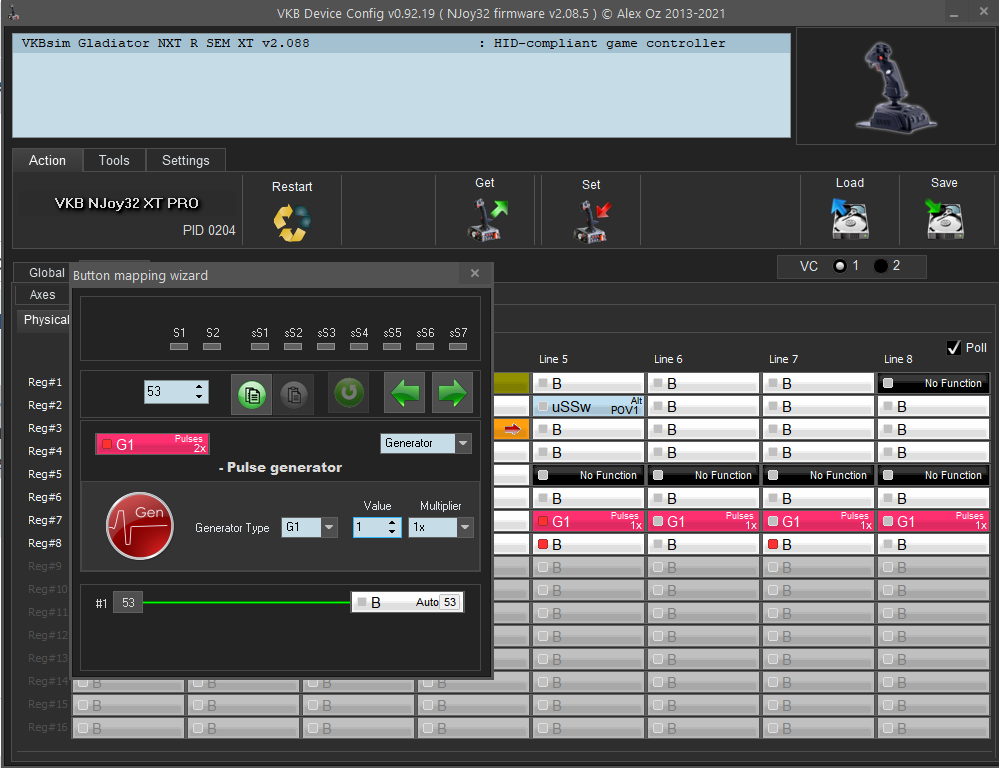Open the Axes tab

43,294
